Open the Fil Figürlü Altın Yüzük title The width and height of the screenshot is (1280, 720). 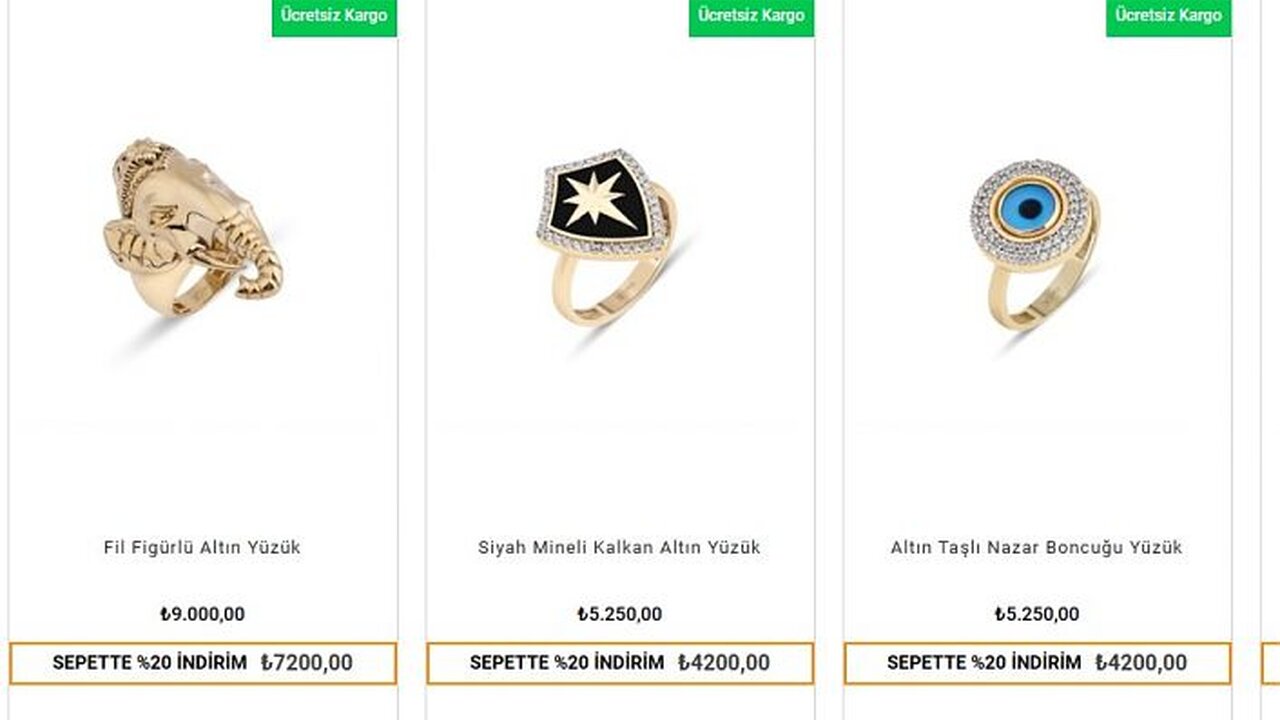pos(202,547)
